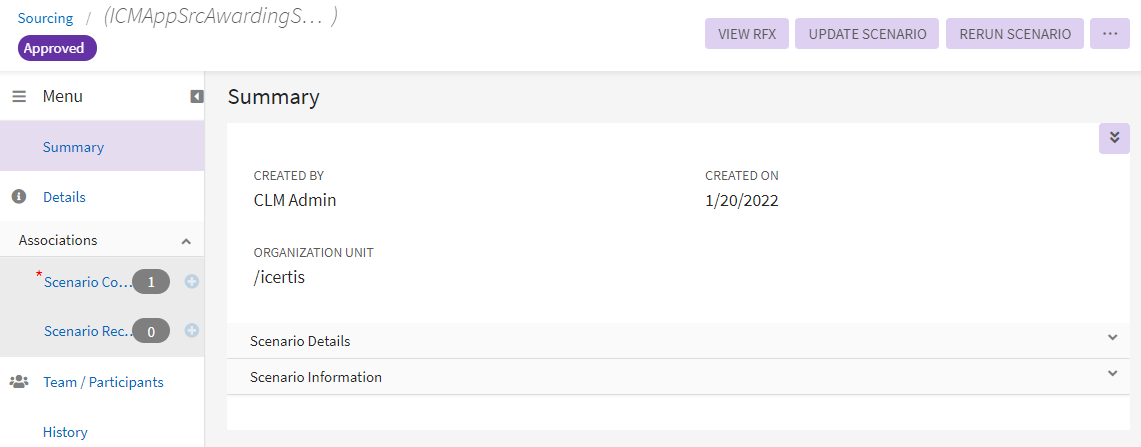Collapse the Associations section chevron
The height and width of the screenshot is (447, 1141).
186,241
